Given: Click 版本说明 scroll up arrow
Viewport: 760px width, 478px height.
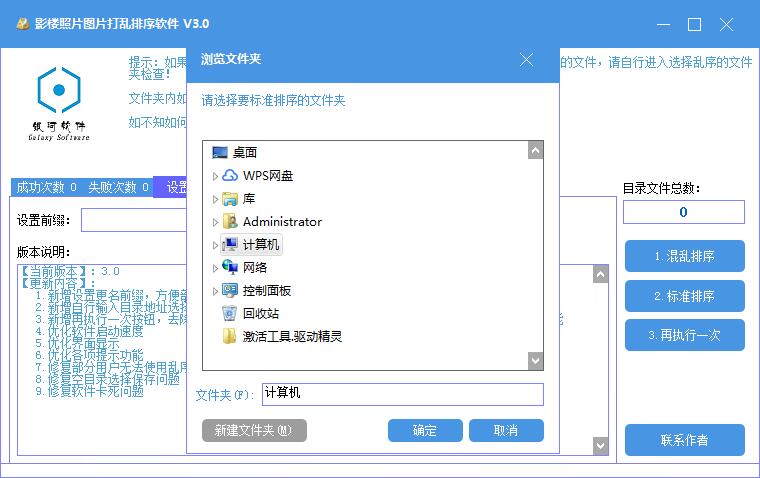Looking at the screenshot, I should coord(601,274).
